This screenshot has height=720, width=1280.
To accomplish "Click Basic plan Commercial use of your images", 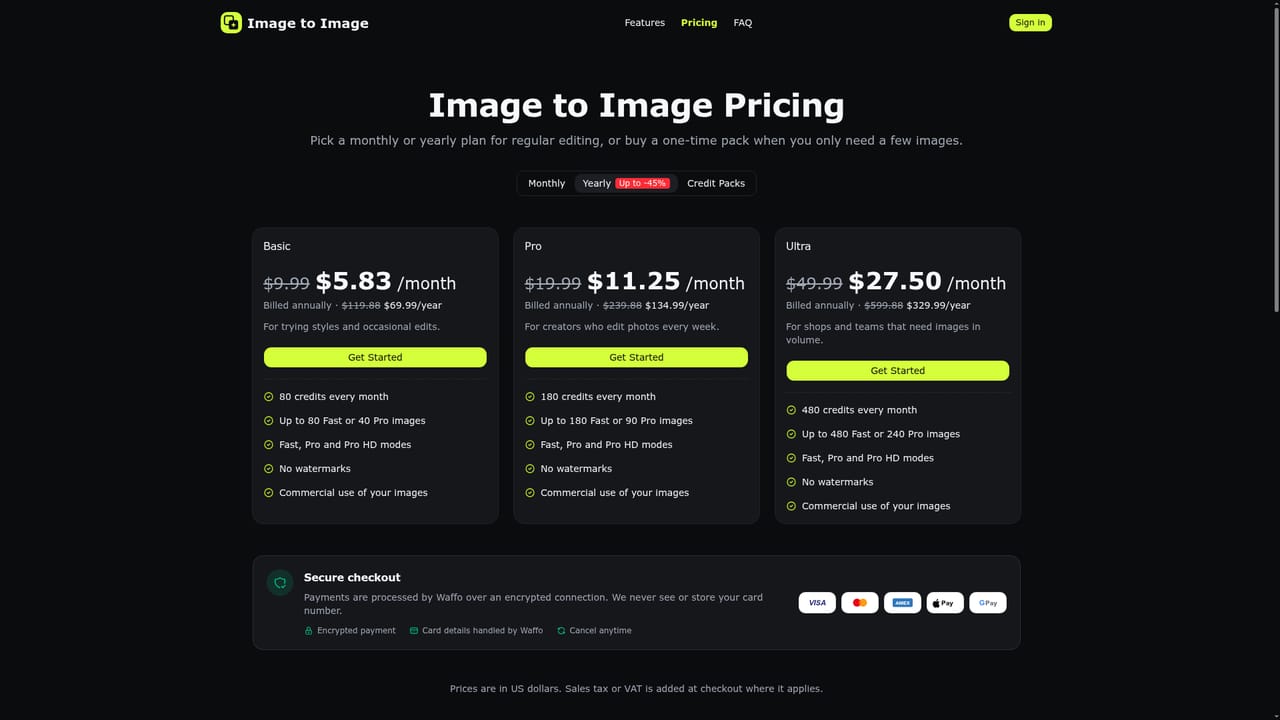I will 353,493.
